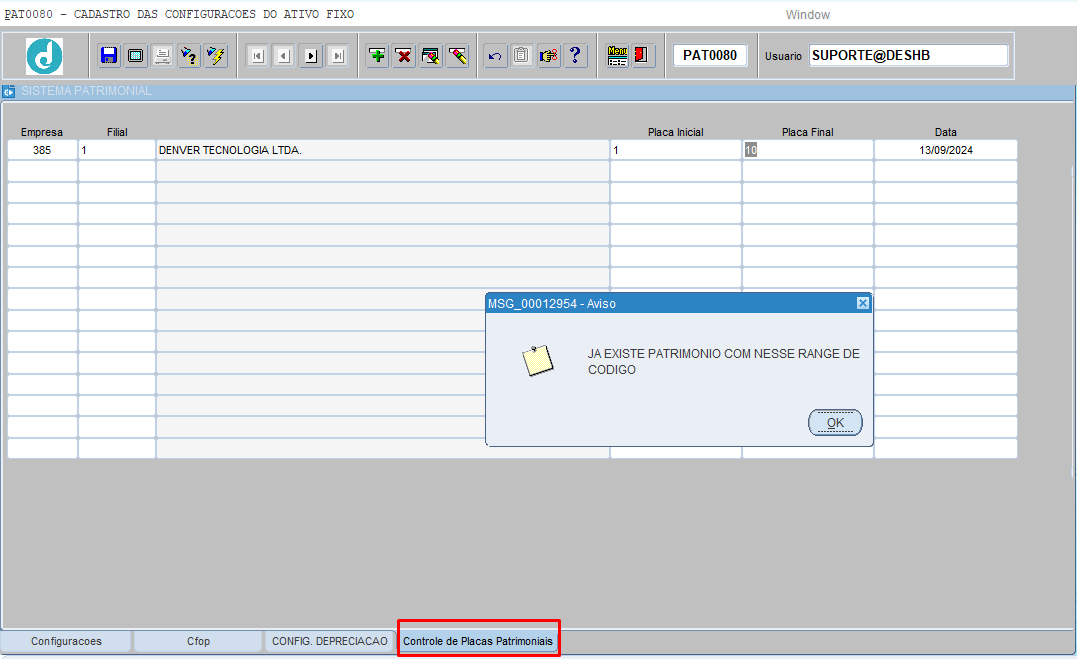
Task: Click DENVER TECNOLOGIA LTDA. cell
Action: pos(383,150)
